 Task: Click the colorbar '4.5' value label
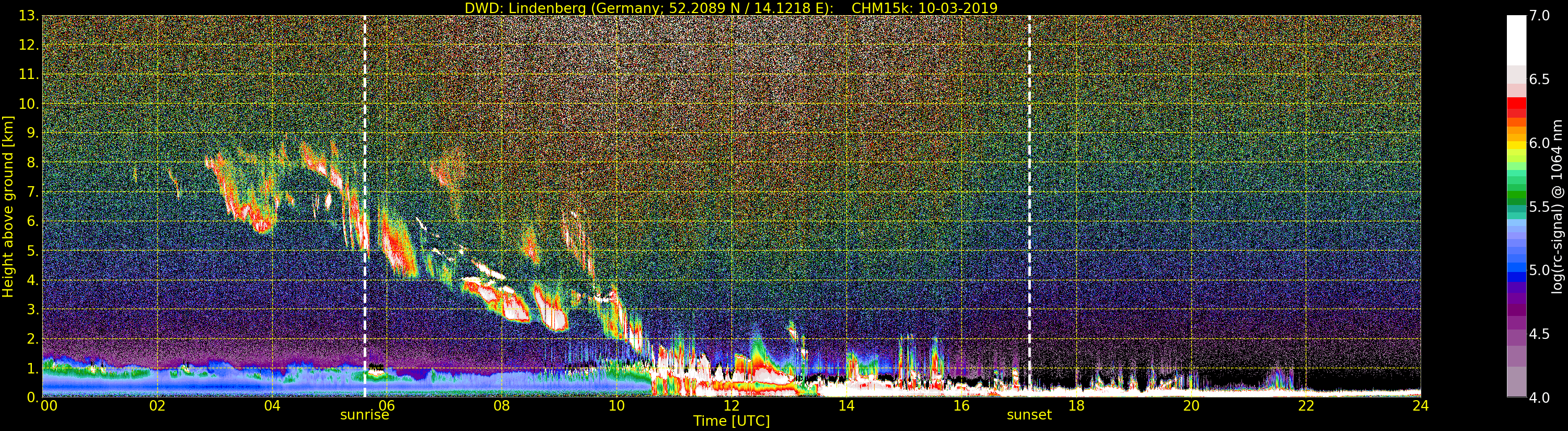(x=1539, y=334)
